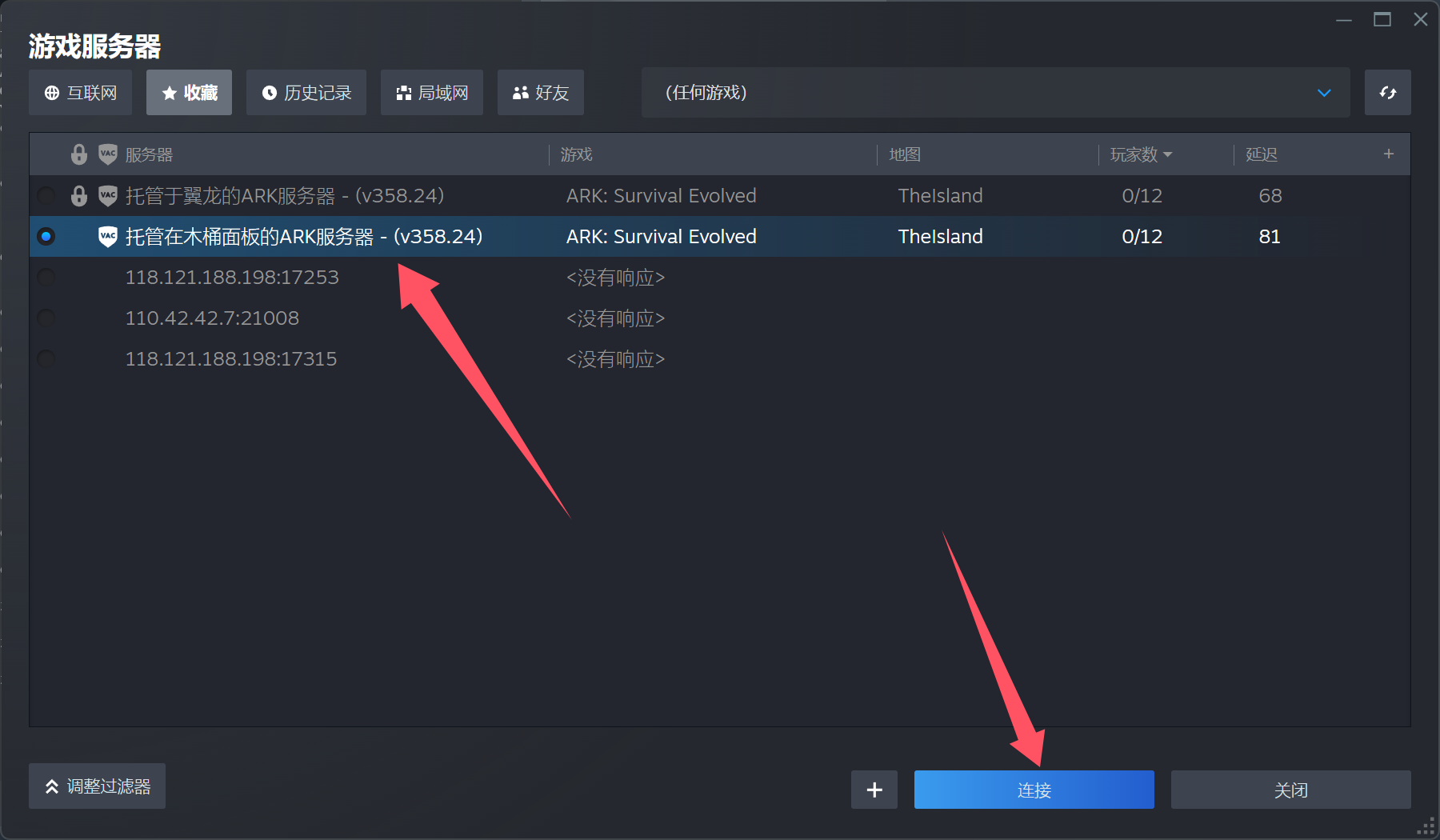1440x840 pixels.
Task: Click VAC shield on 托管在木桶面板 server row
Action: tap(108, 237)
